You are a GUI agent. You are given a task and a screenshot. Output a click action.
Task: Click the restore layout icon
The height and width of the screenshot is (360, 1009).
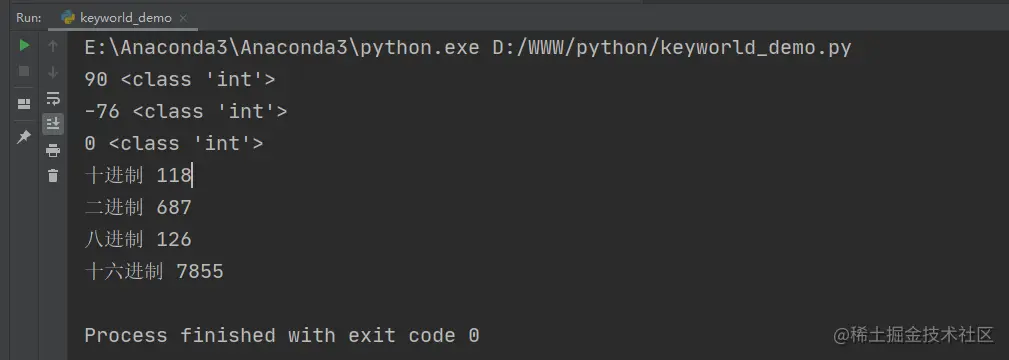click(x=24, y=104)
